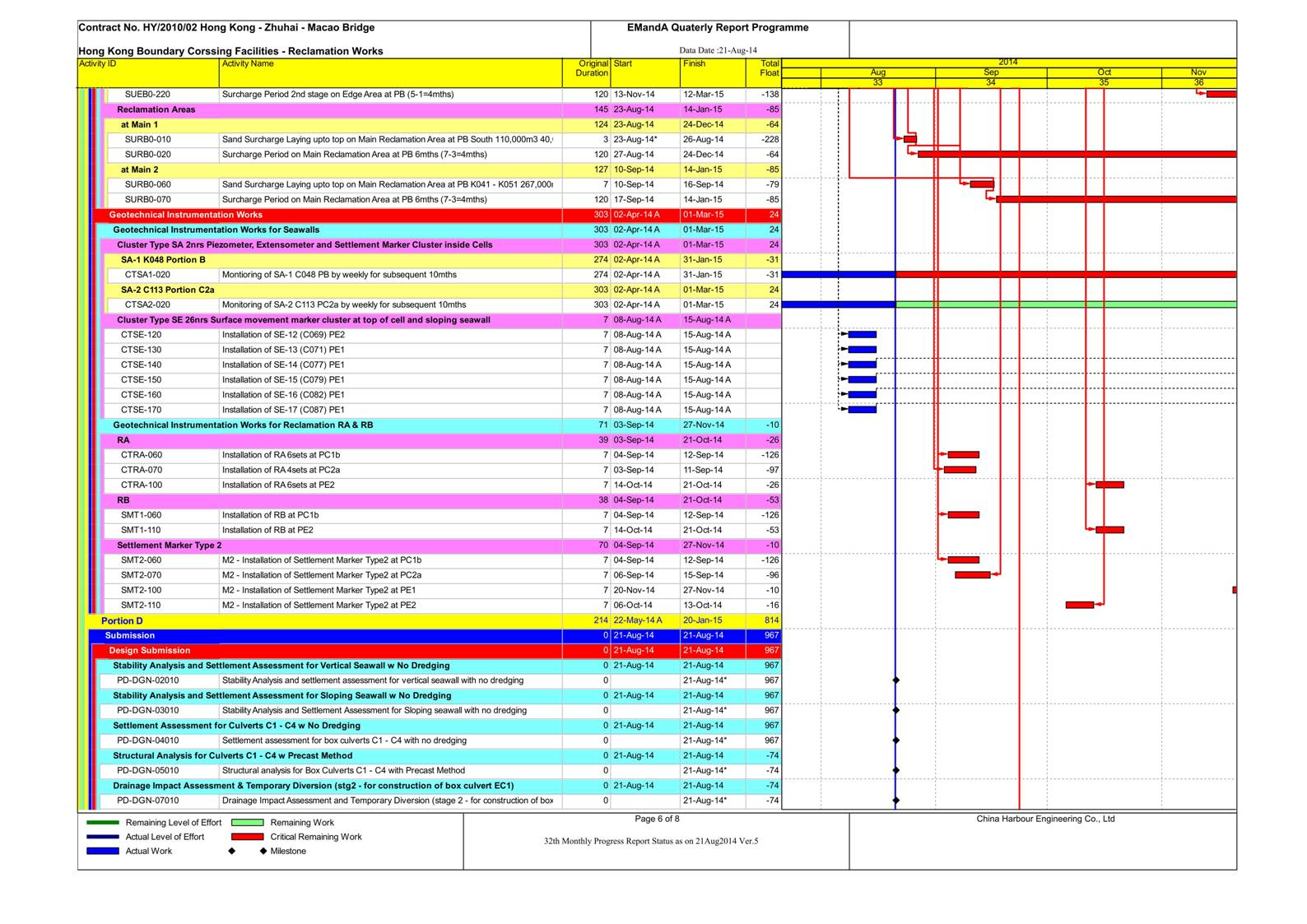Click activity ID CTSA1-020
Viewport: 1307px width, 924px height.
147,275
